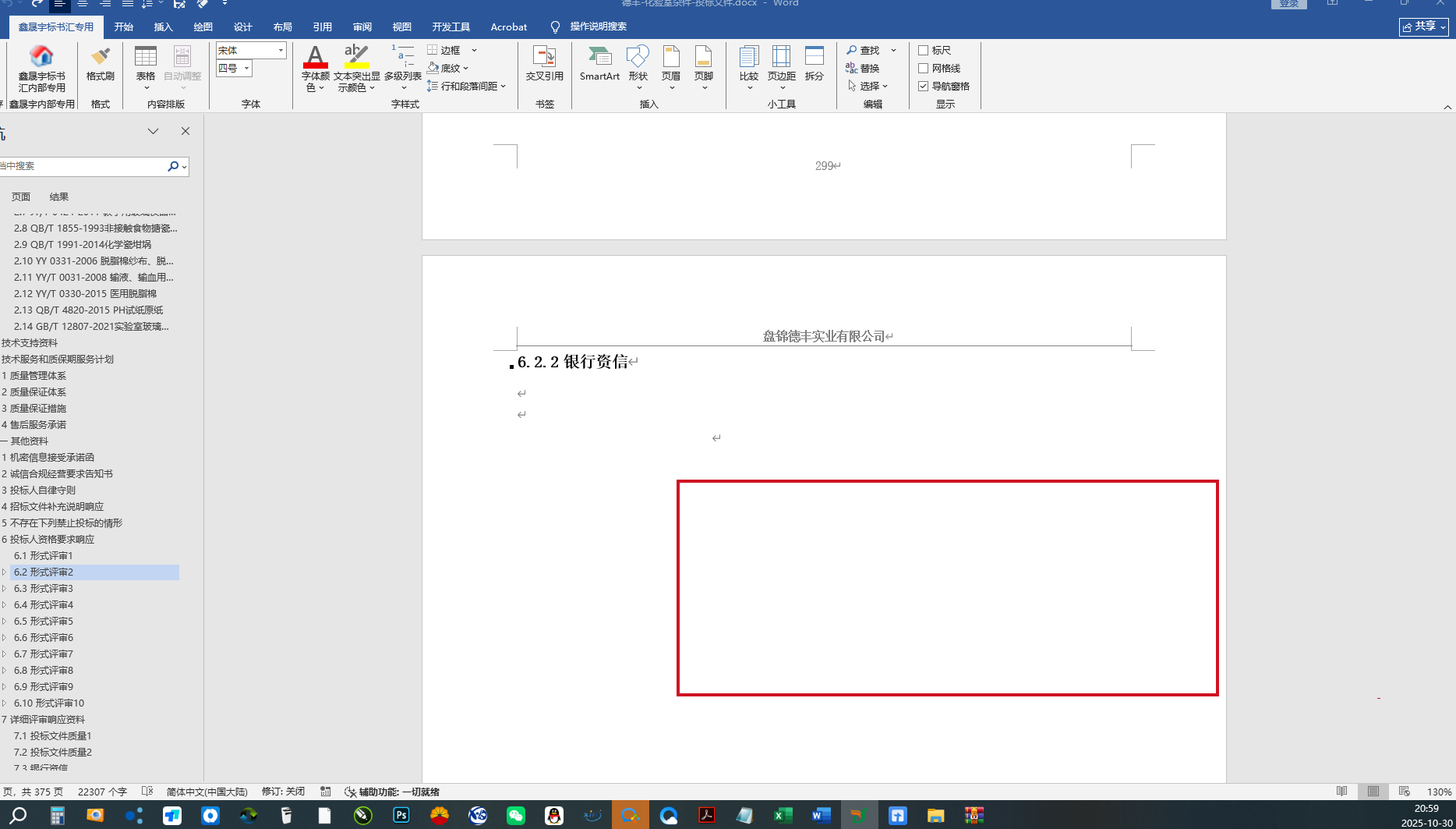Image resolution: width=1456 pixels, height=829 pixels.
Task: Click the 简体中文(中国大陆) language indicator
Action: [x=207, y=792]
